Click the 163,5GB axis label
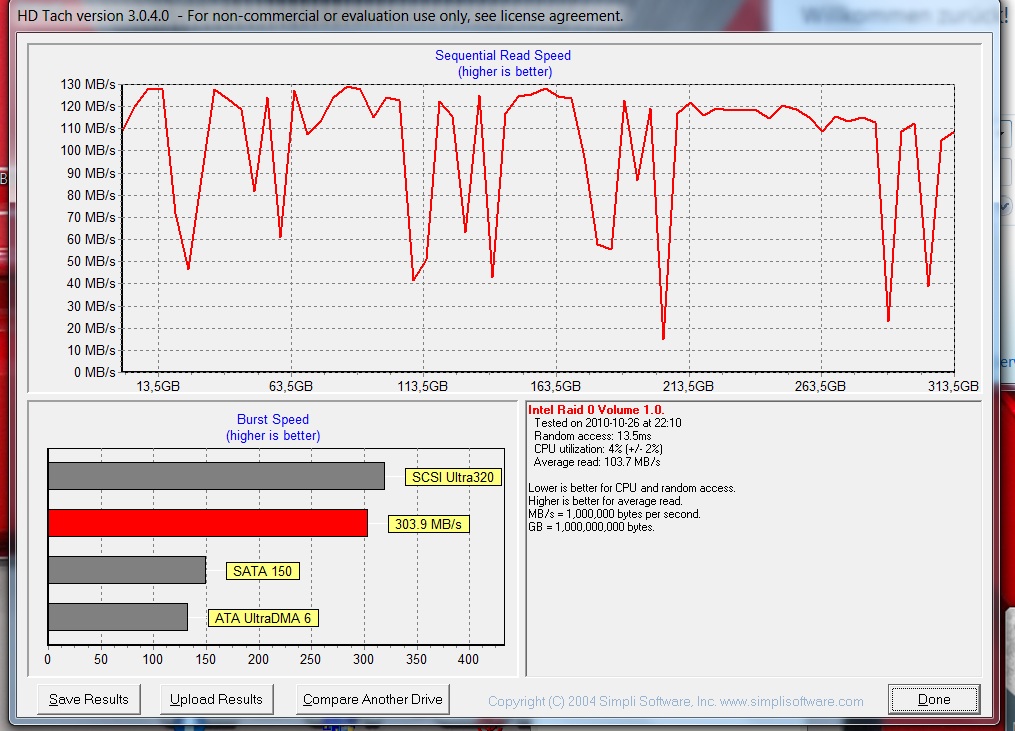1015x731 pixels. [555, 387]
